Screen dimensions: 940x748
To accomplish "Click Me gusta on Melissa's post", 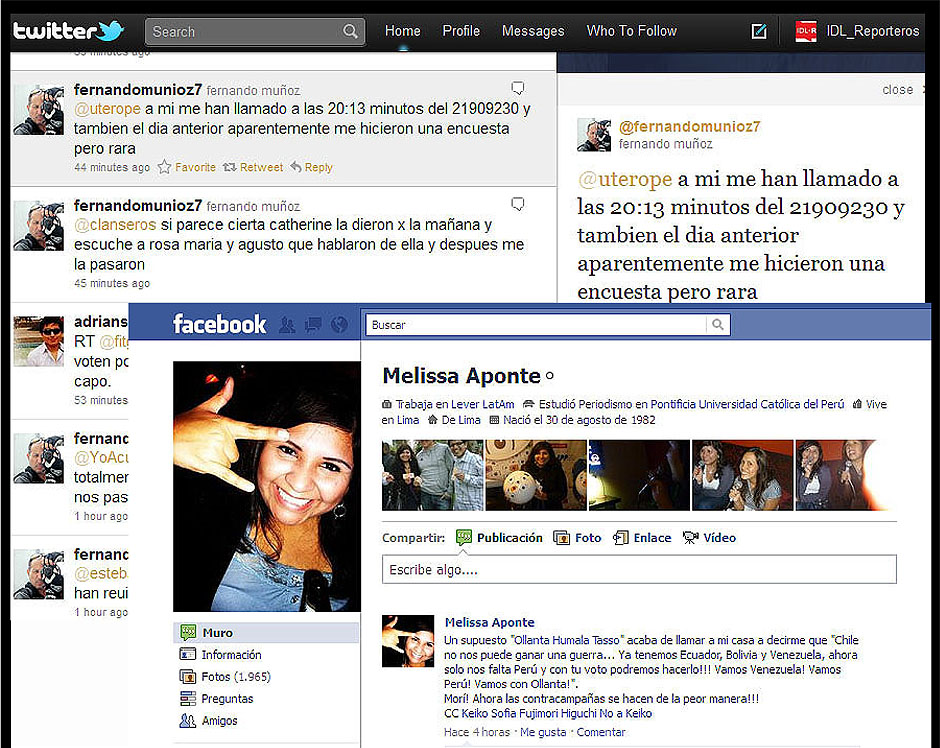I will [543, 732].
